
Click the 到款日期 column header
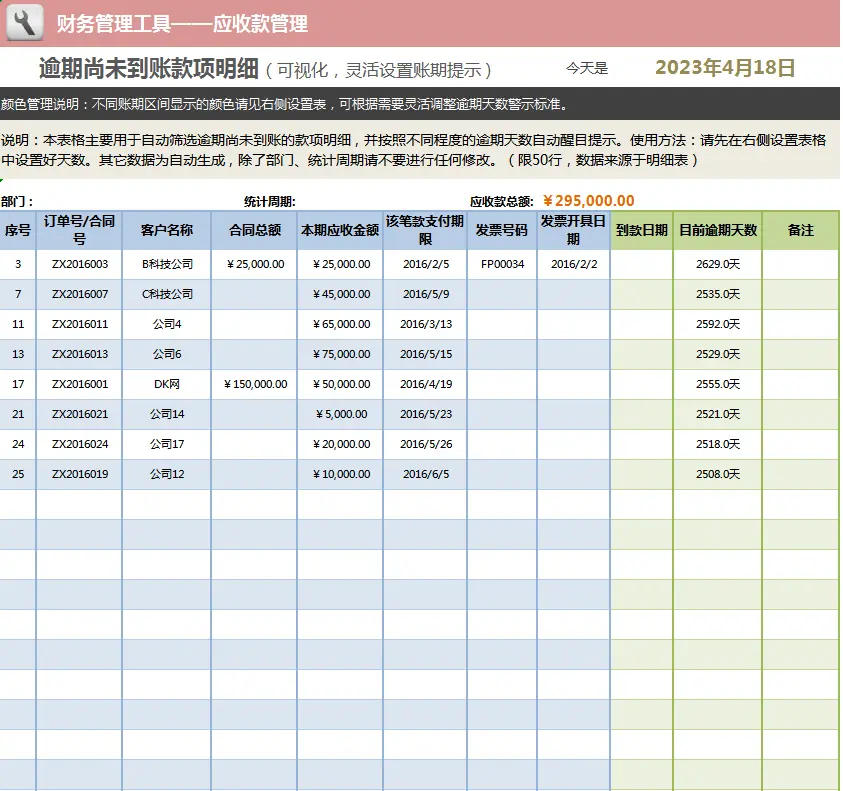[x=641, y=231]
